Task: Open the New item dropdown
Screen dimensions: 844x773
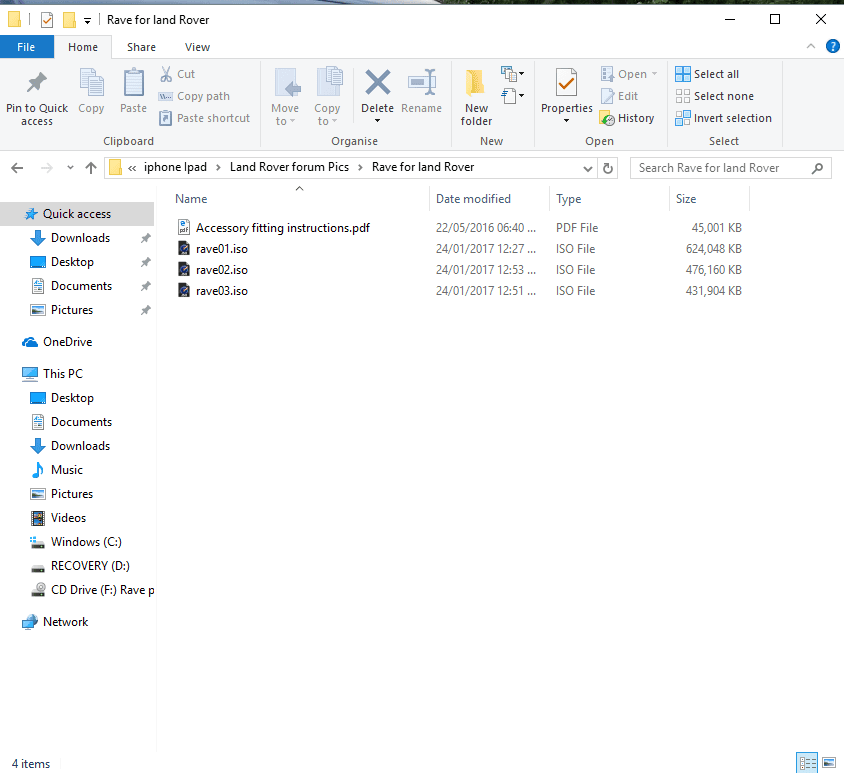Action: [x=512, y=74]
